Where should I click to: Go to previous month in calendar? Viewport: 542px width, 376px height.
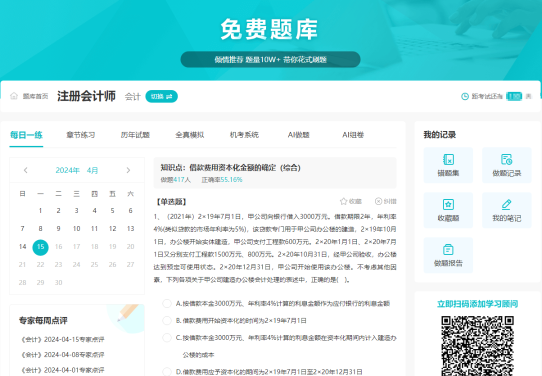[x=26, y=170]
